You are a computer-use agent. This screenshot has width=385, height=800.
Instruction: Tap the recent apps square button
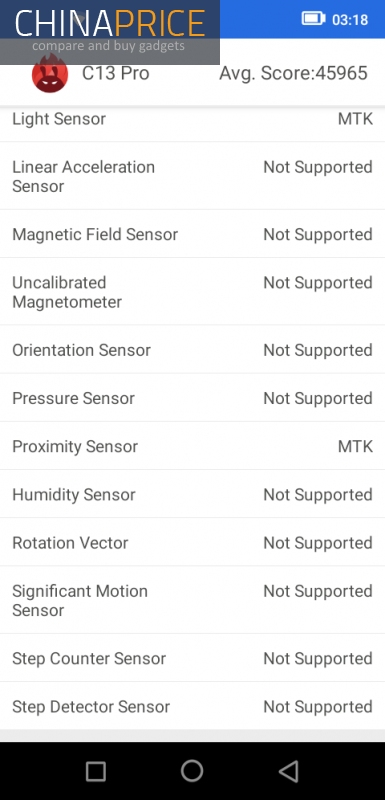(x=96, y=771)
